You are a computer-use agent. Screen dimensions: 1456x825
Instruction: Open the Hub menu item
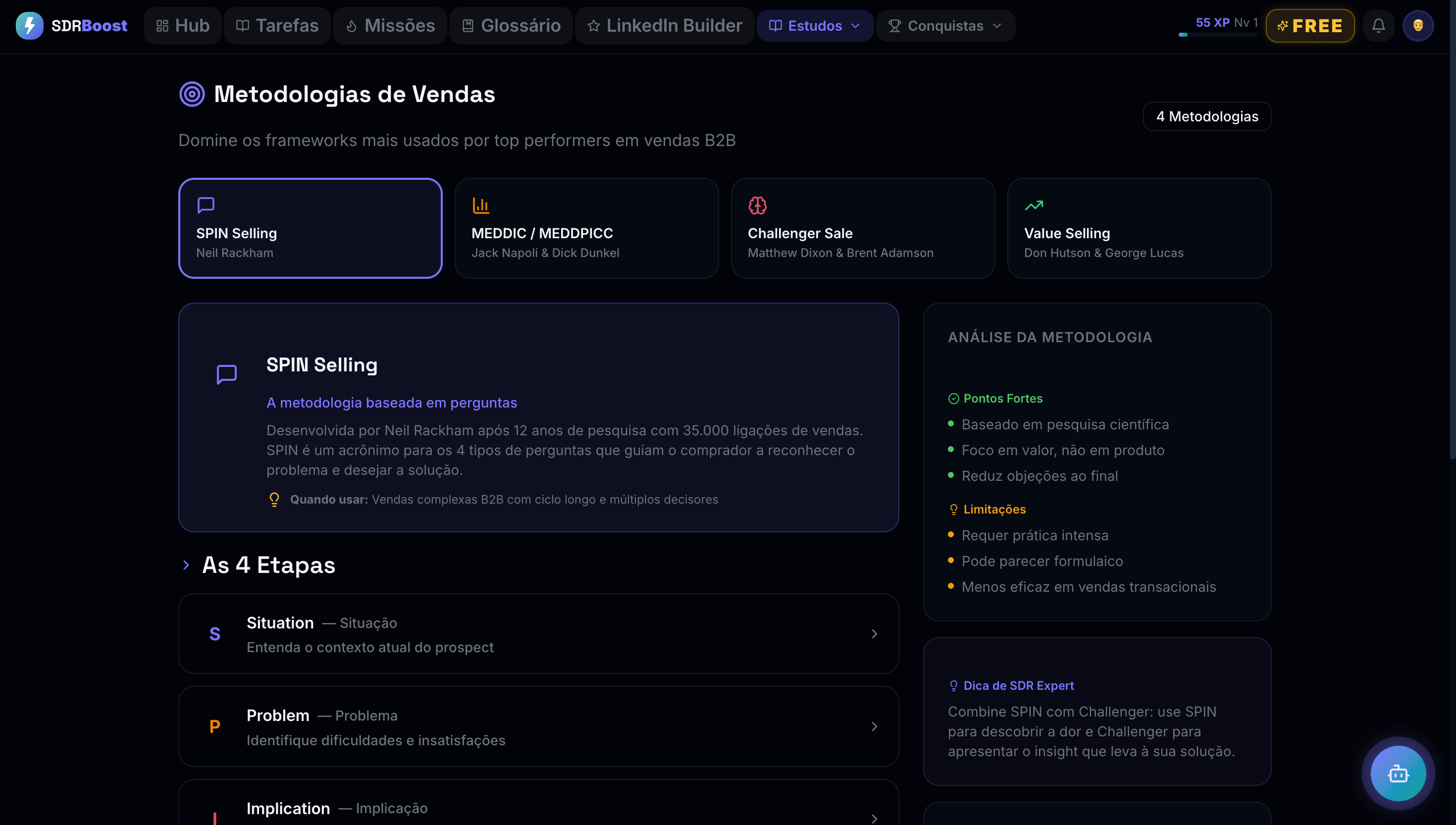point(182,25)
